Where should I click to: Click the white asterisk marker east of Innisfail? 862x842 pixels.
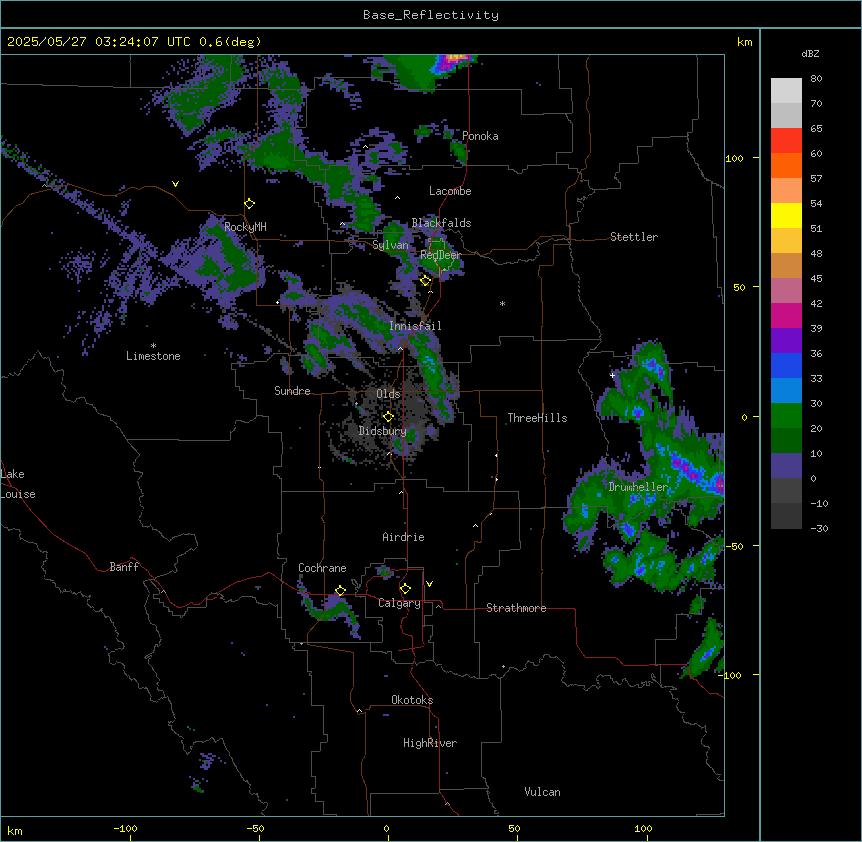(502, 303)
